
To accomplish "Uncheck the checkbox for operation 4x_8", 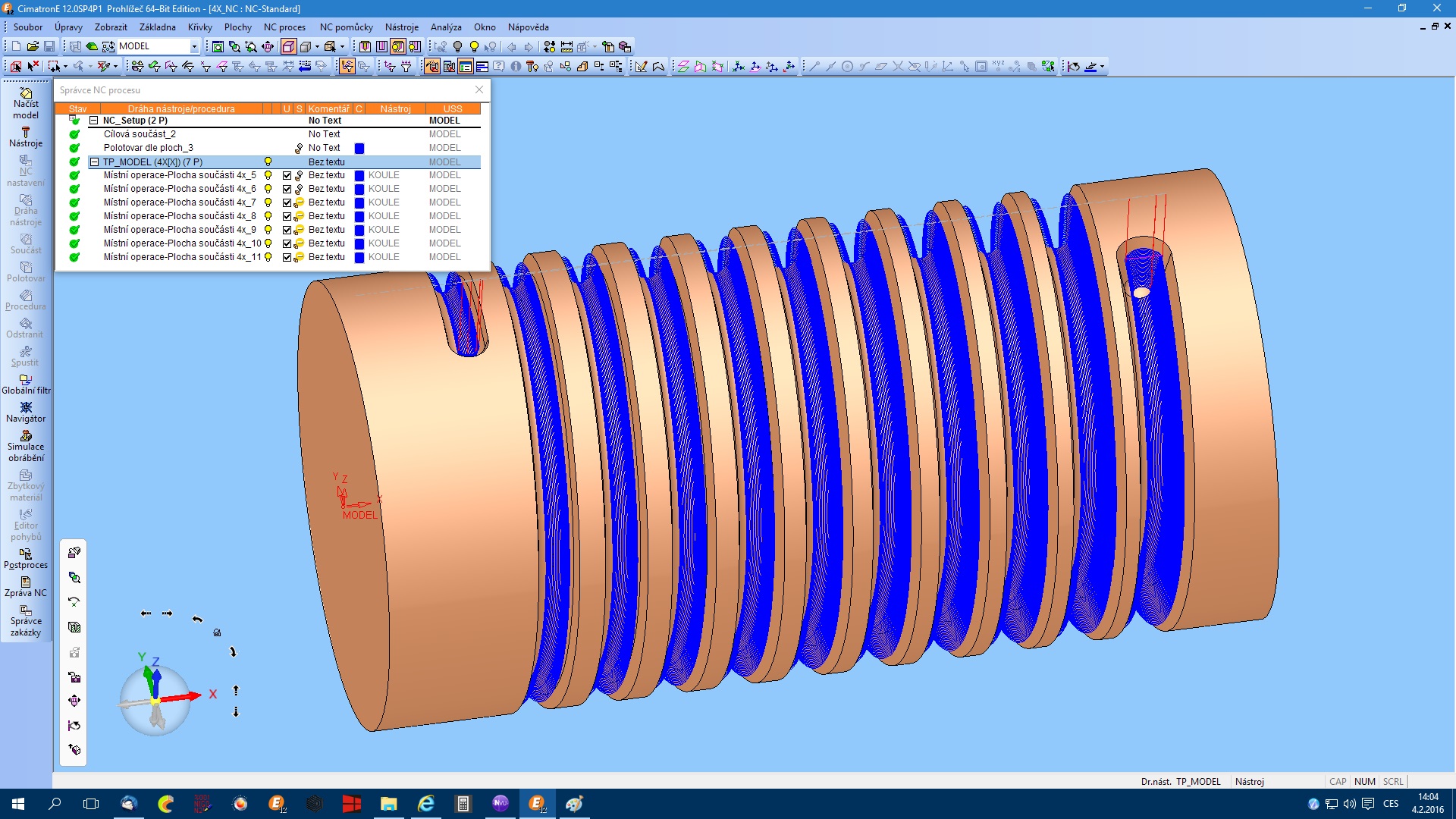I will tap(287, 216).
